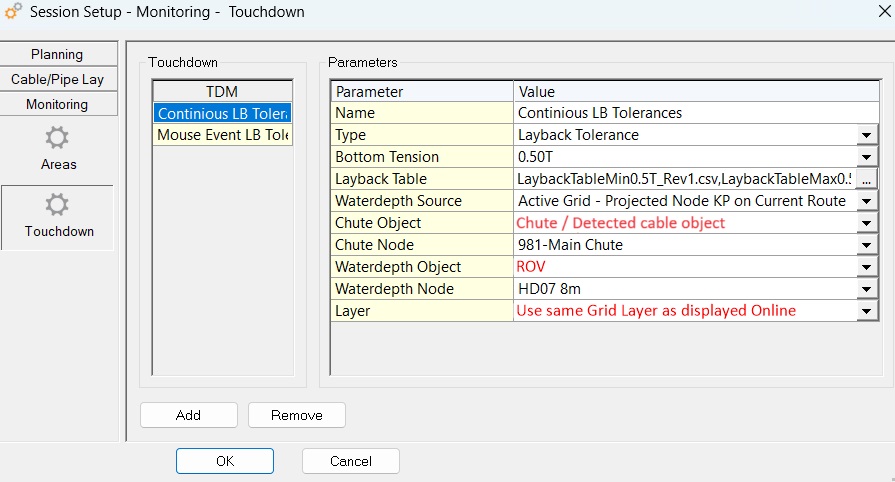Image resolution: width=895 pixels, height=482 pixels.
Task: Expand Waterdepth Source dropdown
Action: 866,201
